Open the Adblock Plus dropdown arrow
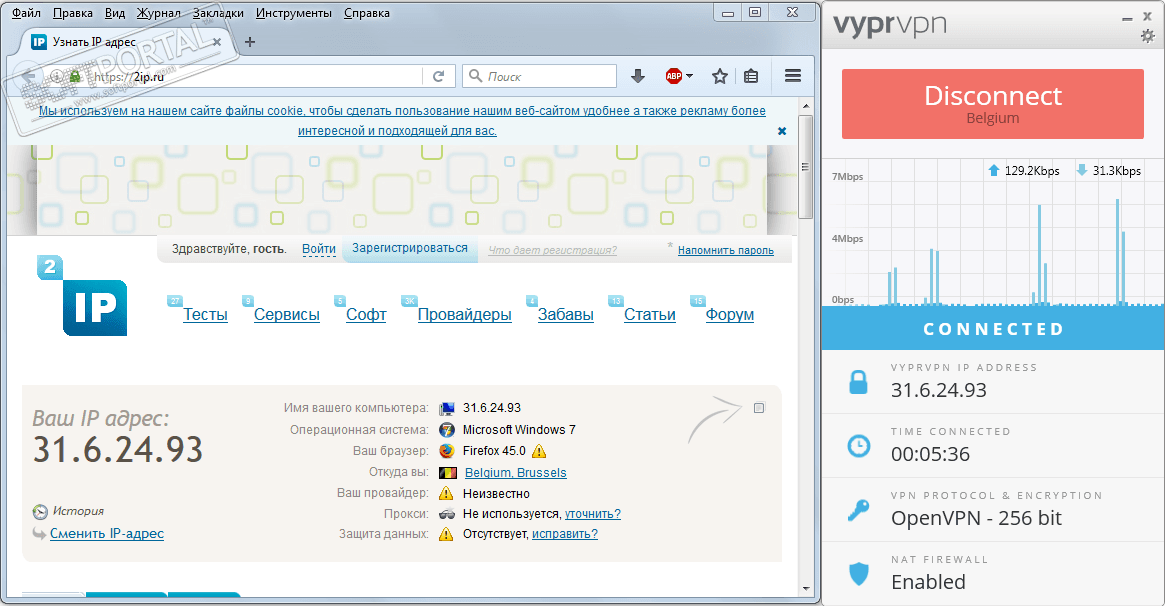 pyautogui.click(x=689, y=76)
